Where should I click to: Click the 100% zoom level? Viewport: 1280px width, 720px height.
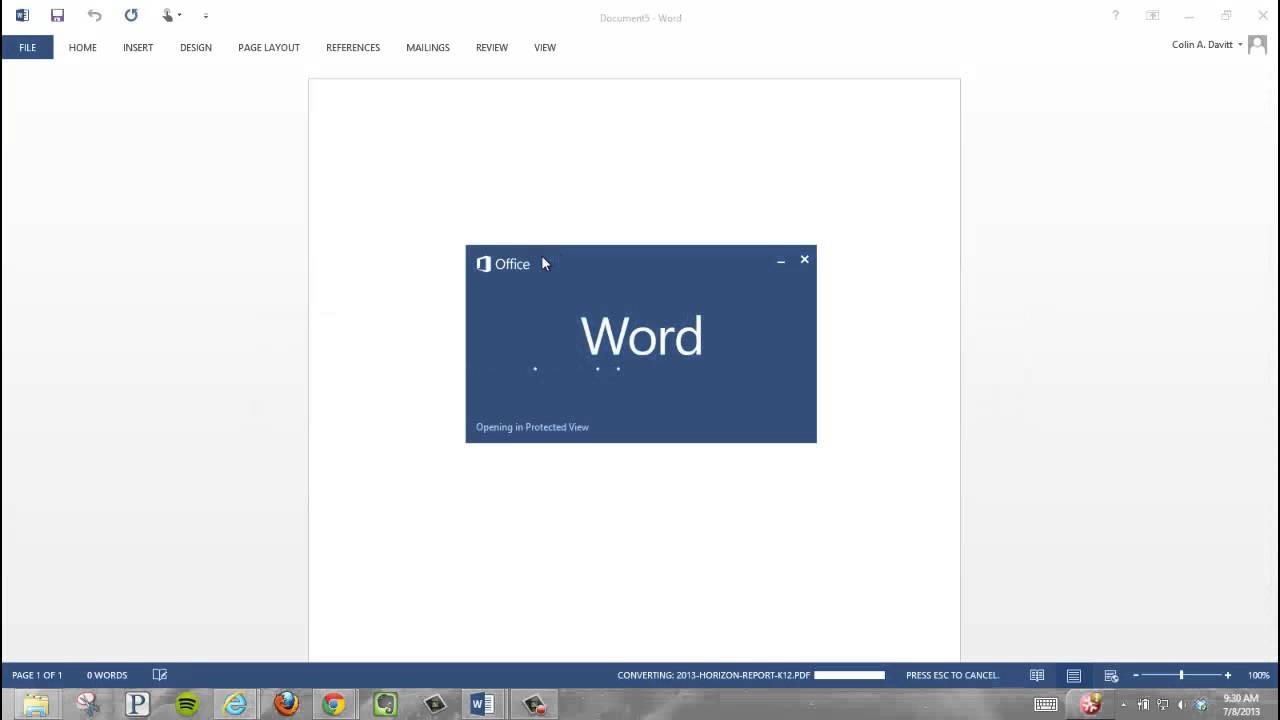pyautogui.click(x=1258, y=675)
